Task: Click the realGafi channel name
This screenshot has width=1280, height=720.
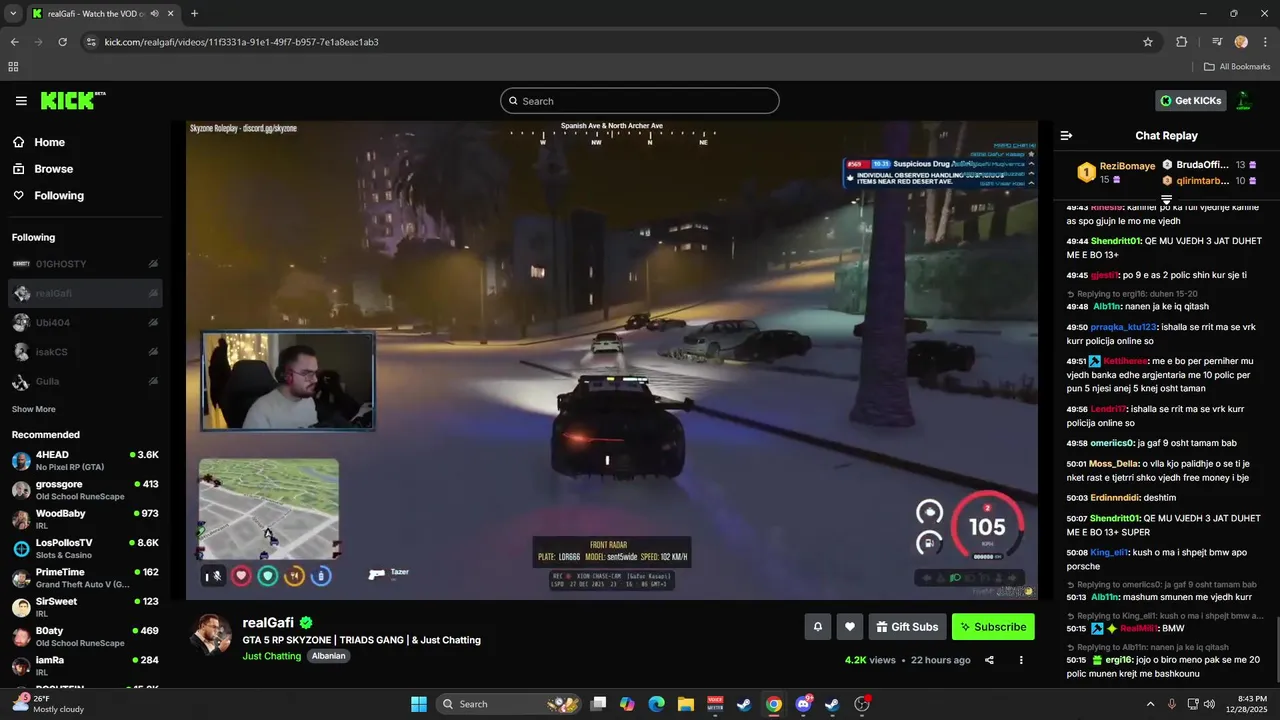Action: [x=268, y=622]
